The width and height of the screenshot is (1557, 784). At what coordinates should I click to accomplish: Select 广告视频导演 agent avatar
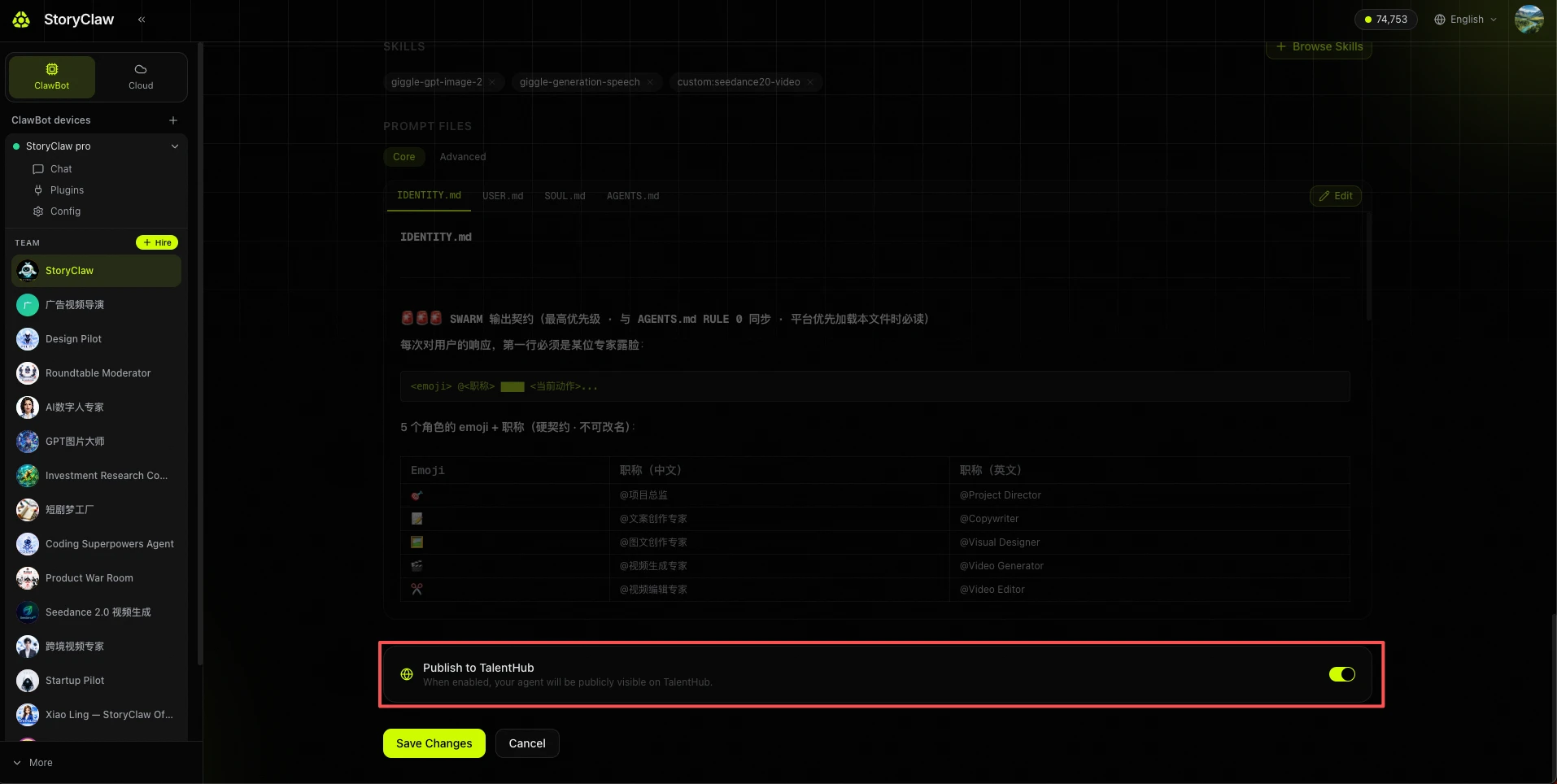click(28, 305)
